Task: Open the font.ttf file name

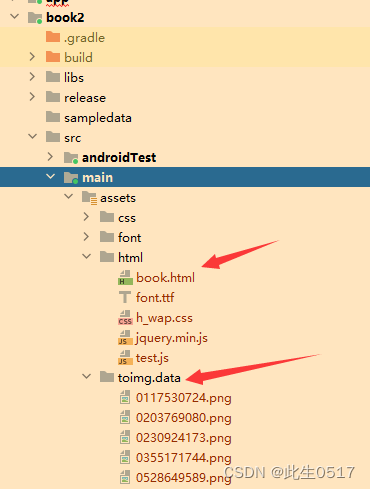Action: pos(155,297)
